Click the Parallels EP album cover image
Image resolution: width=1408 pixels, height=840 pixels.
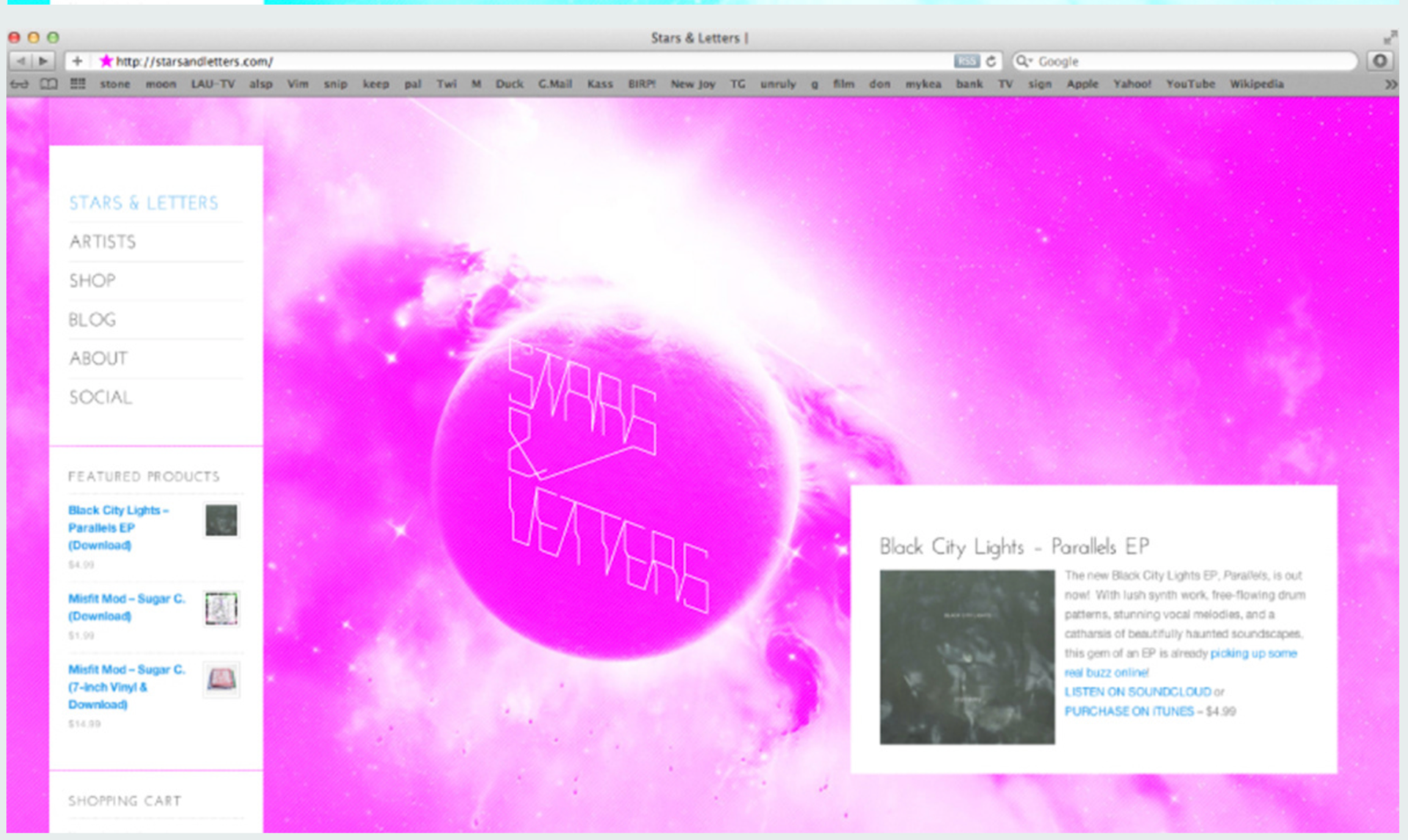[967, 657]
